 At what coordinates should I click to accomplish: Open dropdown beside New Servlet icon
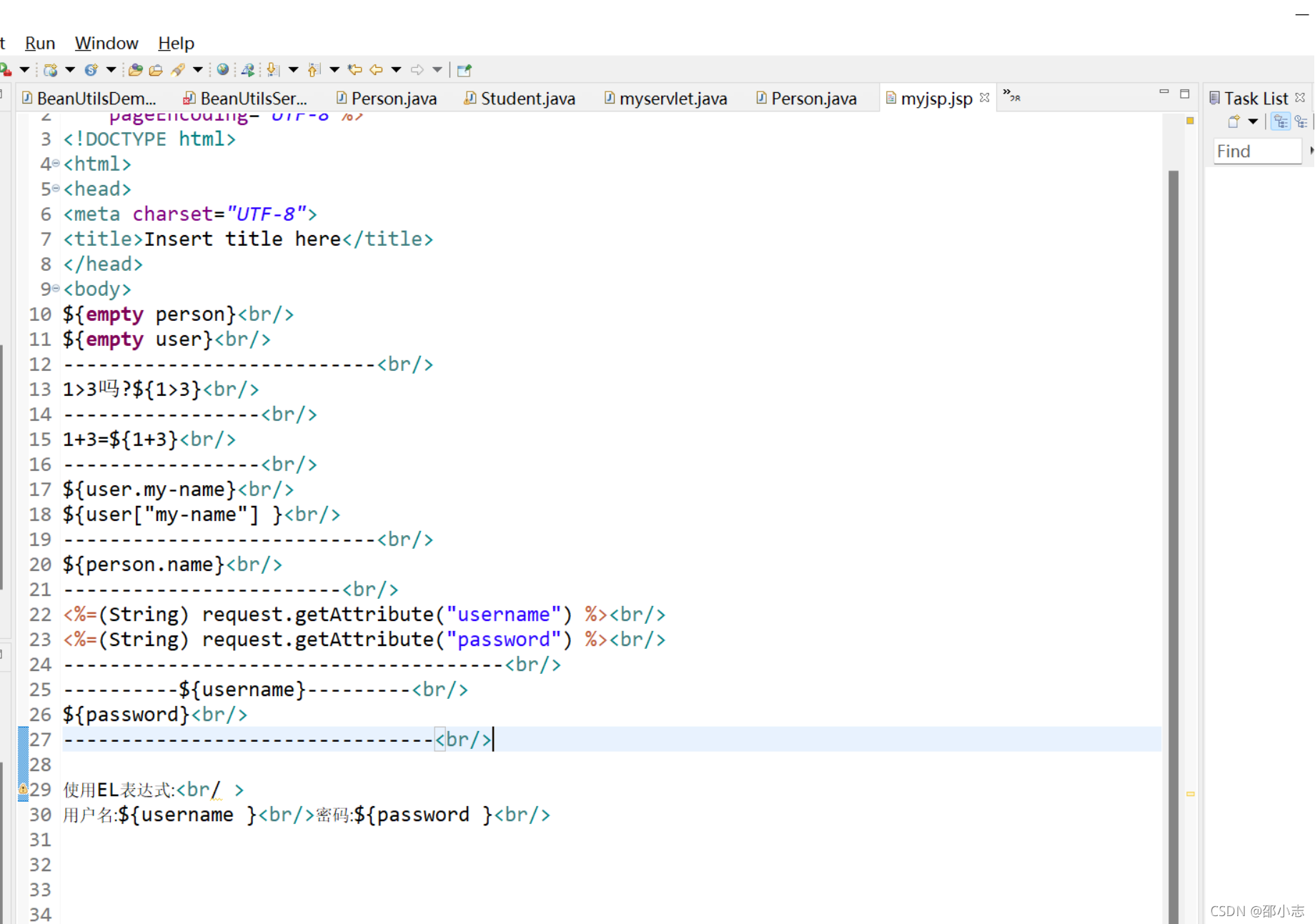[x=111, y=70]
